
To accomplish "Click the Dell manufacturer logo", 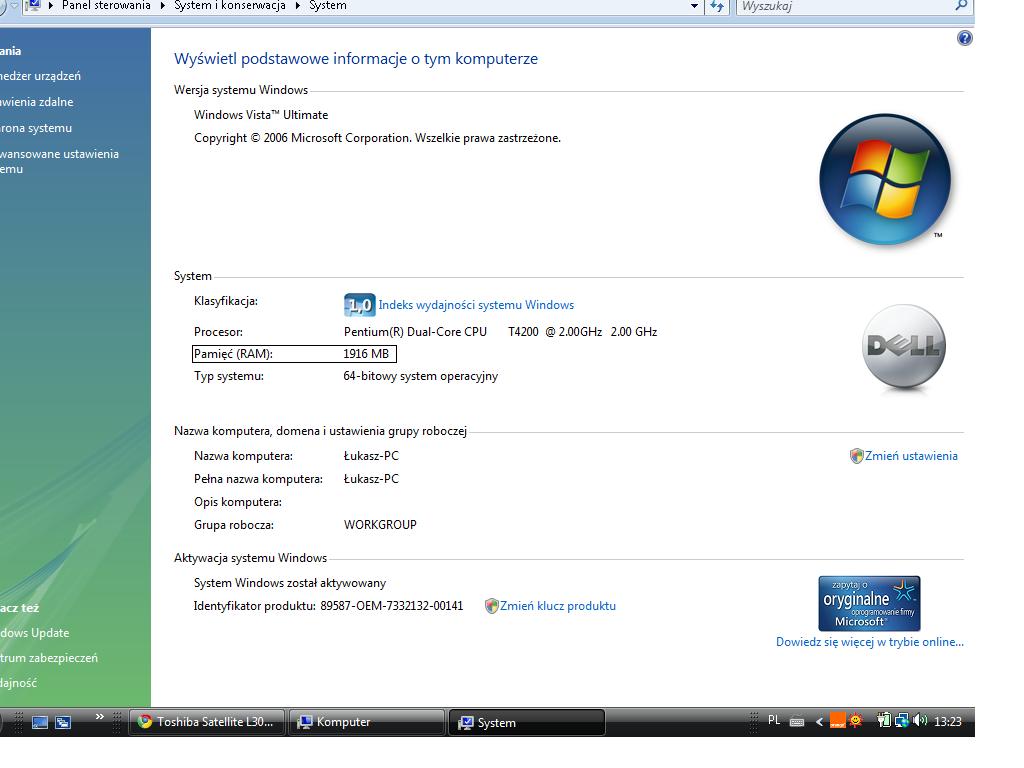I will click(904, 348).
